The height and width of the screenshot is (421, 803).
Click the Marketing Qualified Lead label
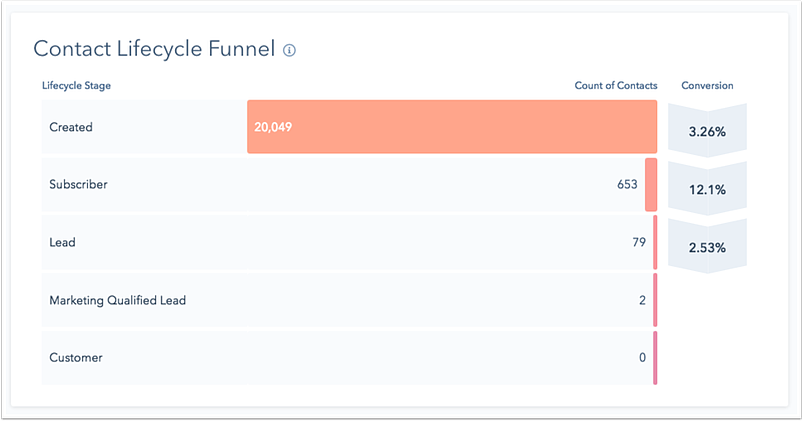click(x=117, y=300)
